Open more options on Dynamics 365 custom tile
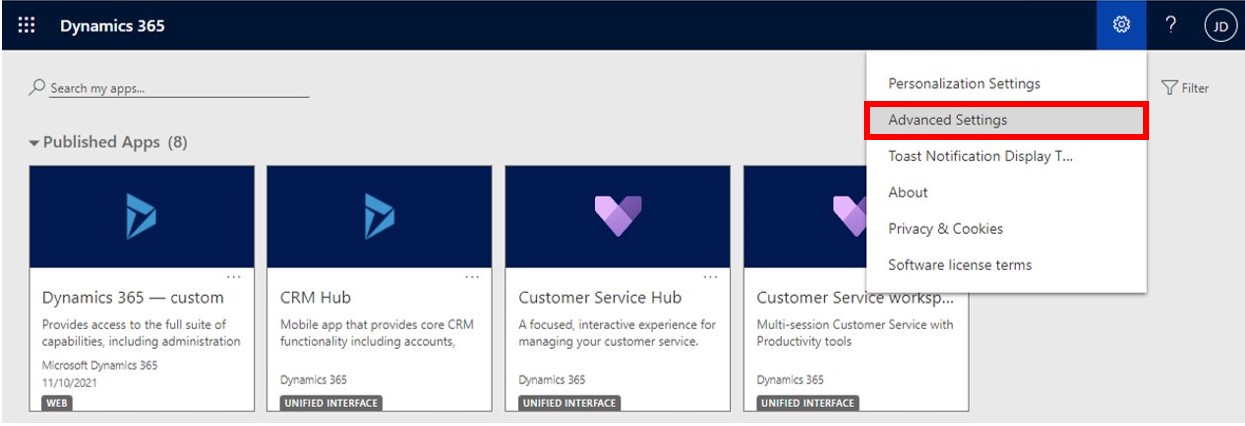Screen dimensions: 1245x426 tap(234, 277)
